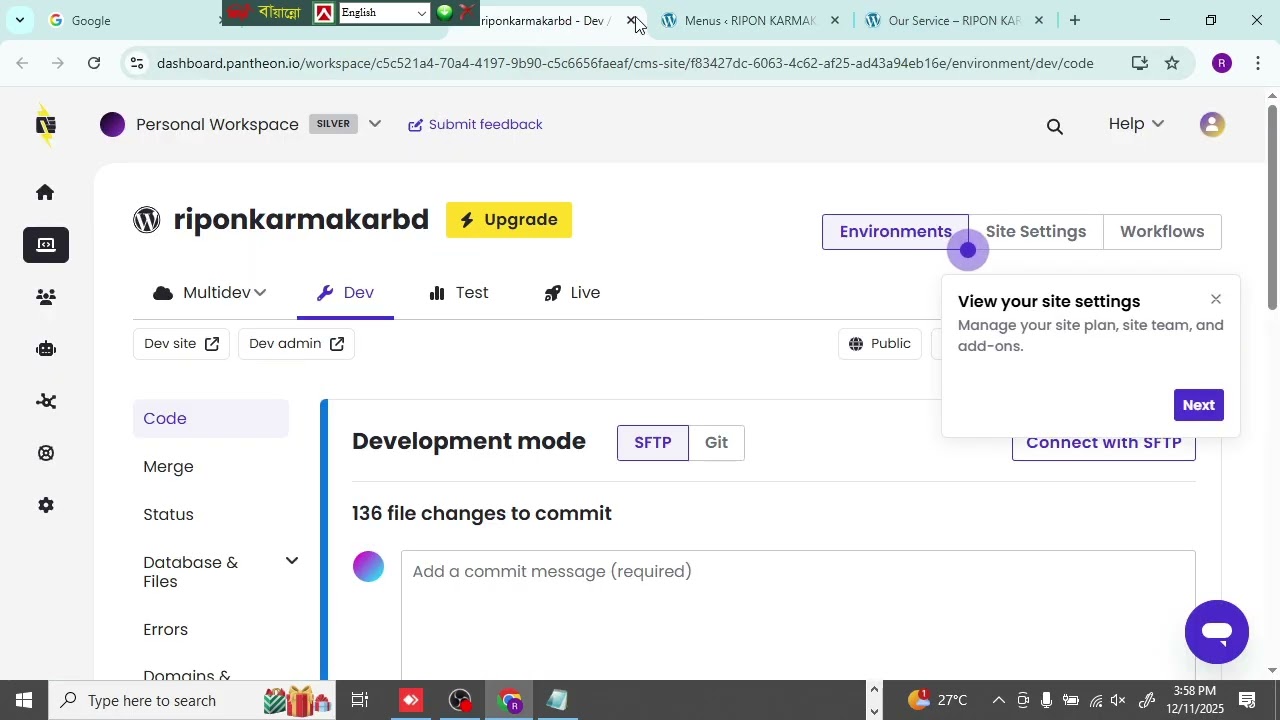Viewport: 1280px width, 720px height.
Task: Open the Dev admin link
Action: (x=296, y=344)
